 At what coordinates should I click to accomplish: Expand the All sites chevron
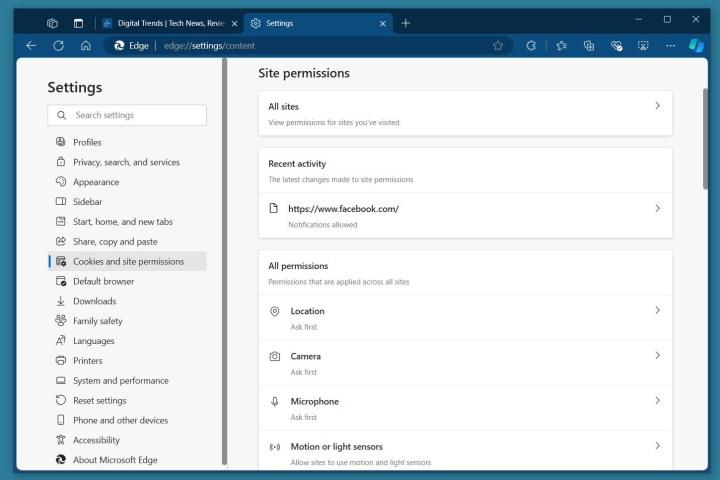tap(657, 106)
